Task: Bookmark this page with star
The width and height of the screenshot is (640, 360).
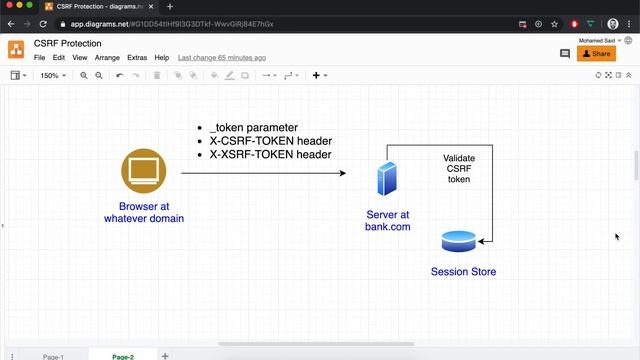Action: pyautogui.click(x=554, y=24)
